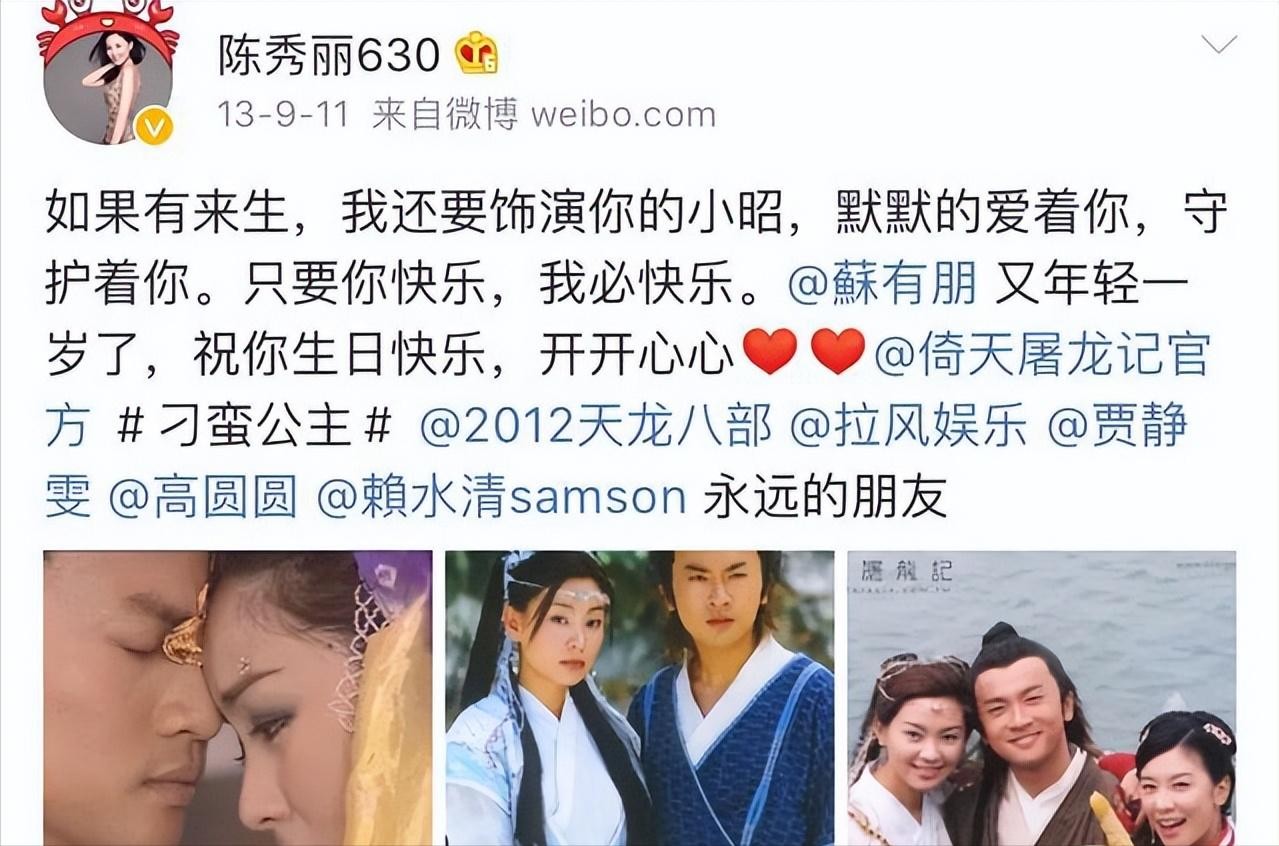Screen dimensions: 1279x846
Task: Open the middle photo with blue robe
Action: tap(640, 698)
